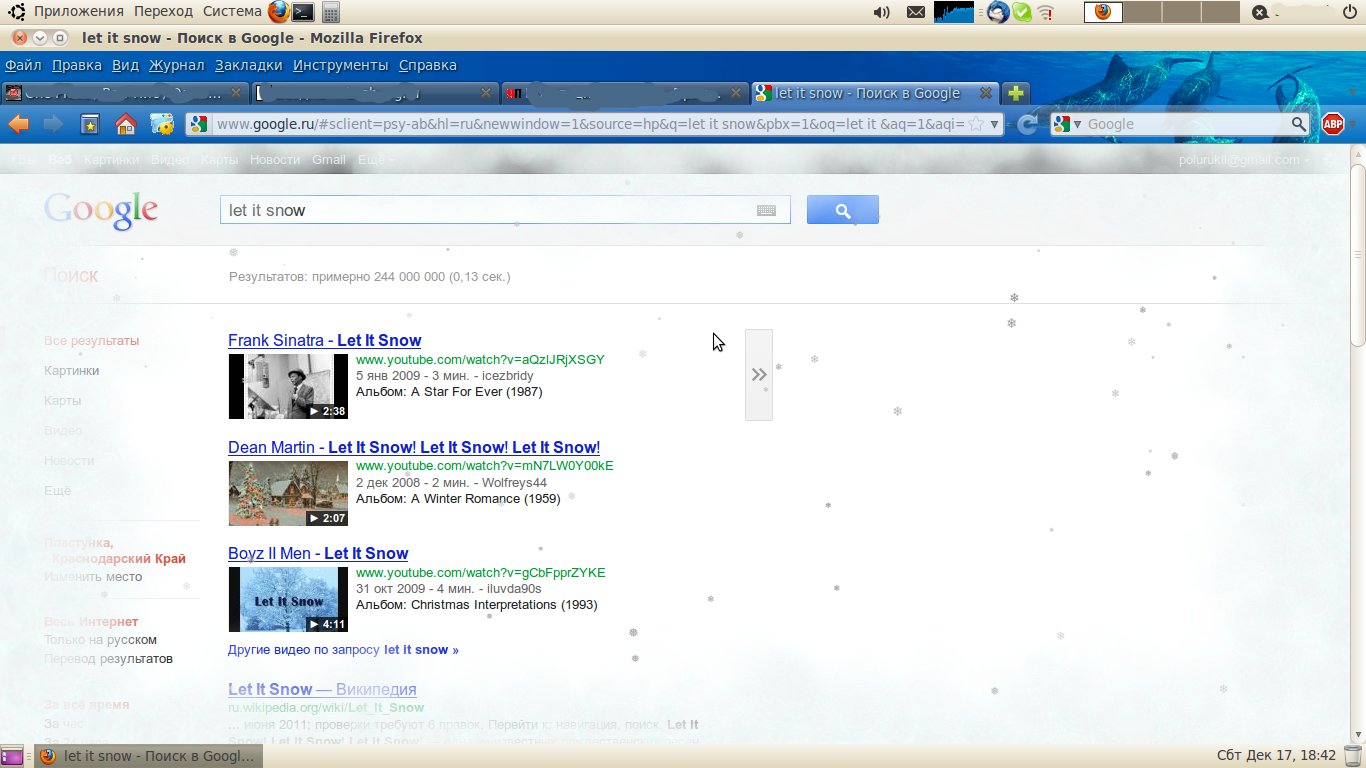Screen dimensions: 1366x768
Task: Open the wireless network indicator
Action: click(x=1046, y=12)
